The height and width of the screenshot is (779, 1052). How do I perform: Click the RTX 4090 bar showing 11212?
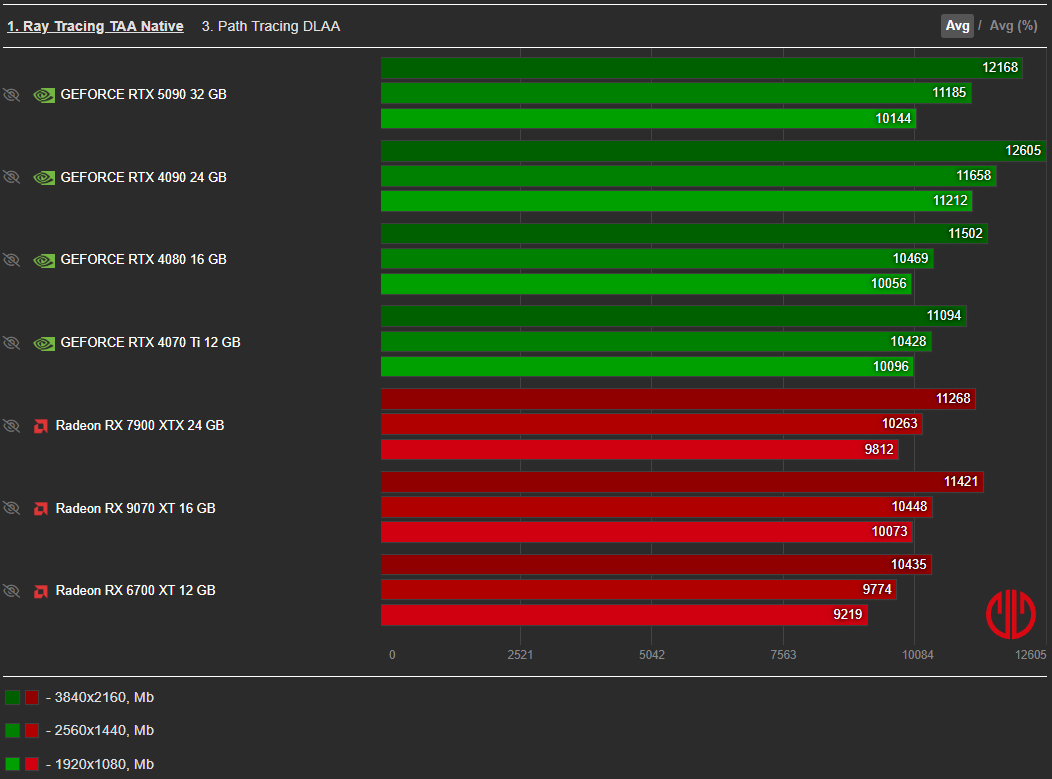click(x=677, y=201)
